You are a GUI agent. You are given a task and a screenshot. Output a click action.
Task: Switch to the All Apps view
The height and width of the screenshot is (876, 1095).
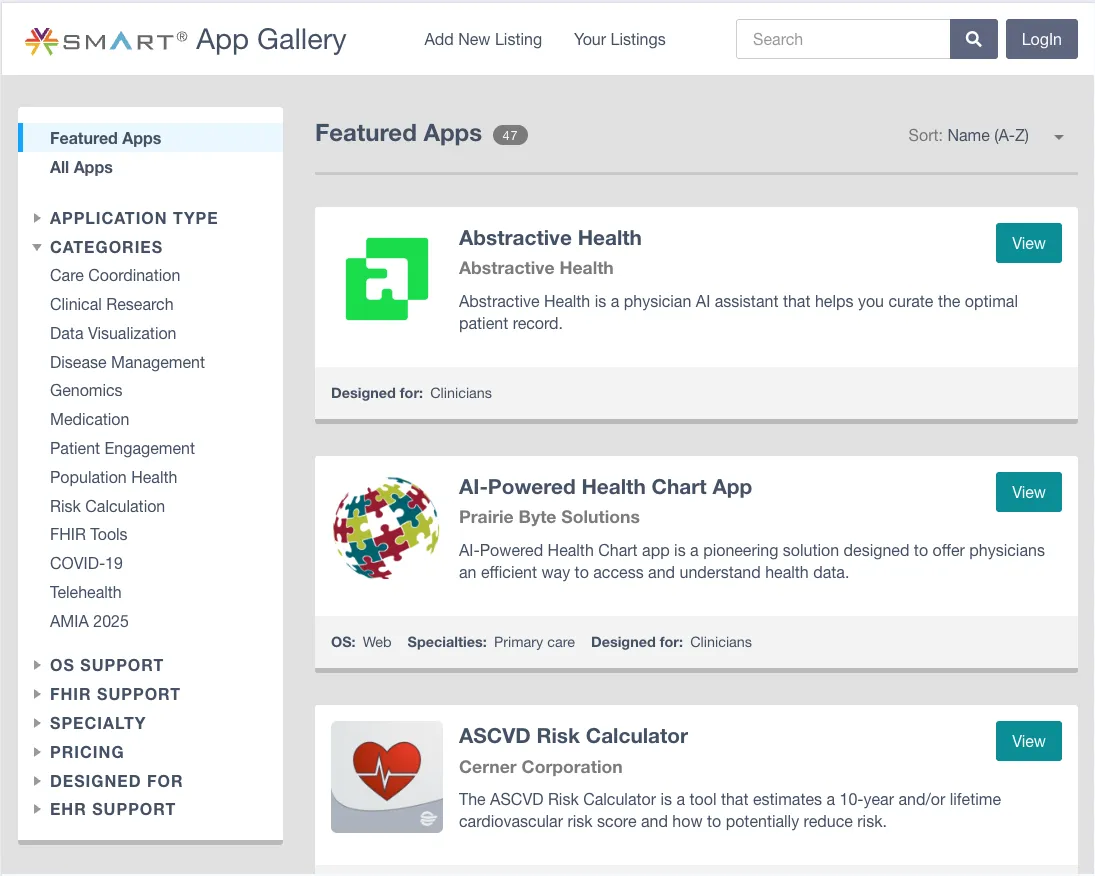81,167
